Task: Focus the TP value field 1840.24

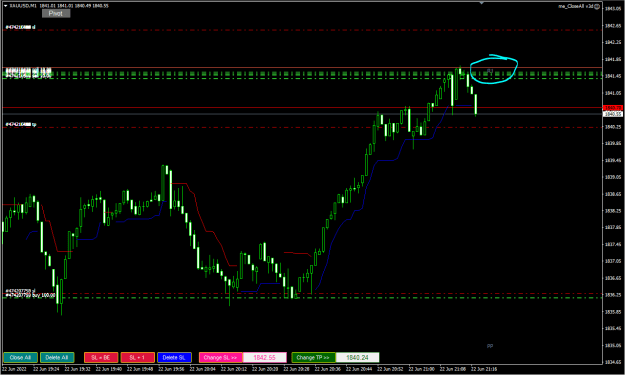Action: 358,357
